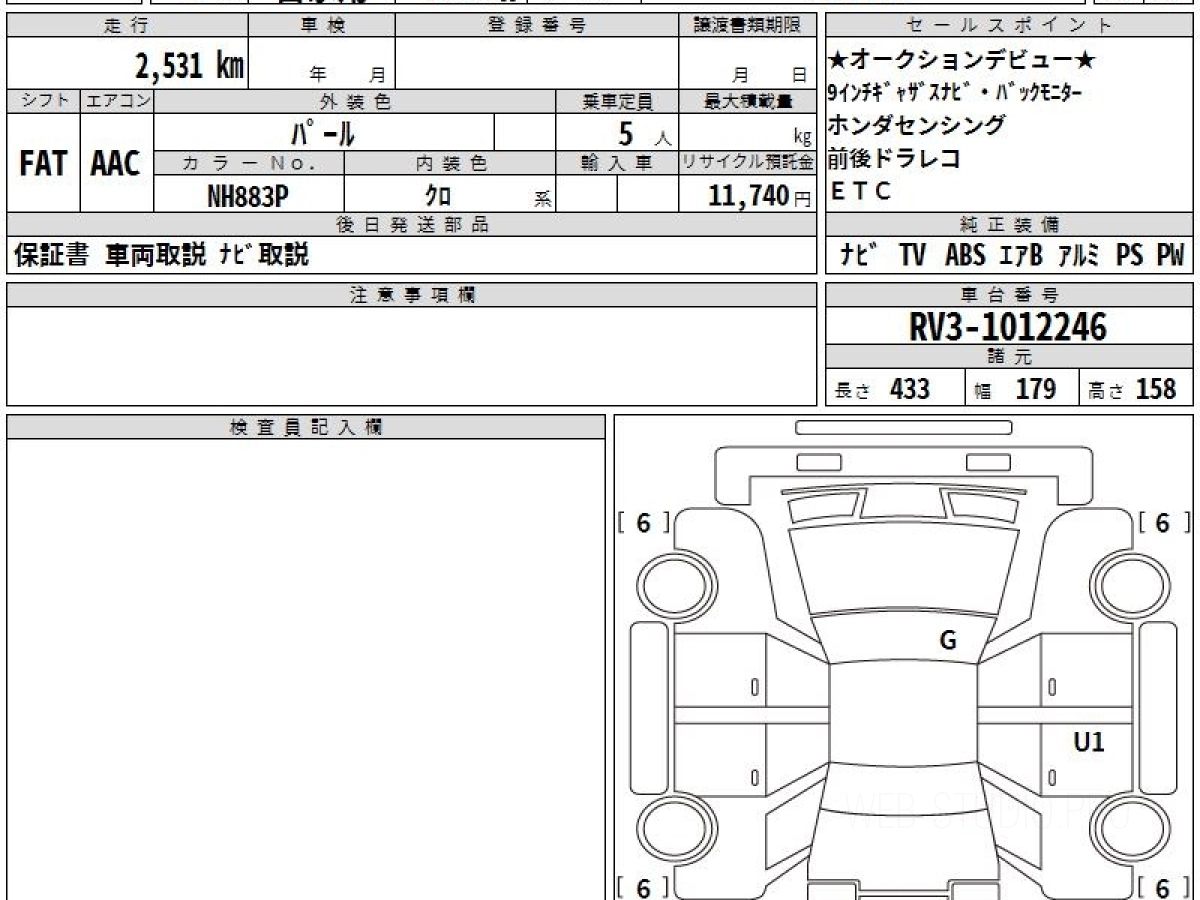Select the リサイクル預託金 header
Screen dimensions: 1200x900
click(748, 163)
